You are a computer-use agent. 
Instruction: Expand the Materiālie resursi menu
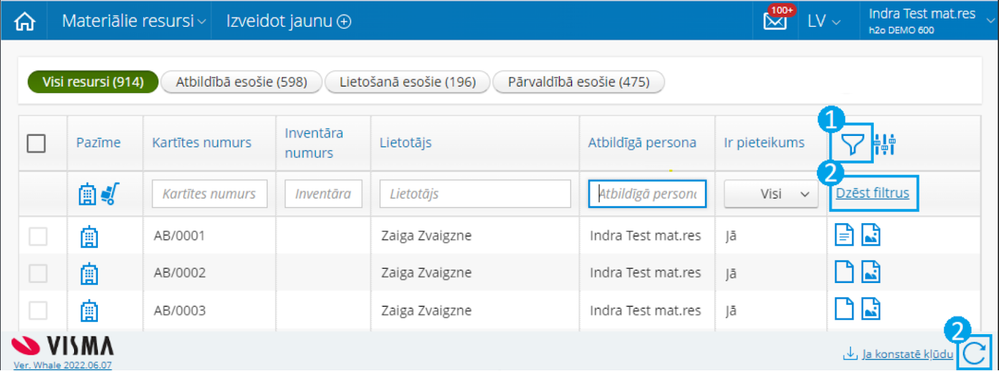click(134, 21)
